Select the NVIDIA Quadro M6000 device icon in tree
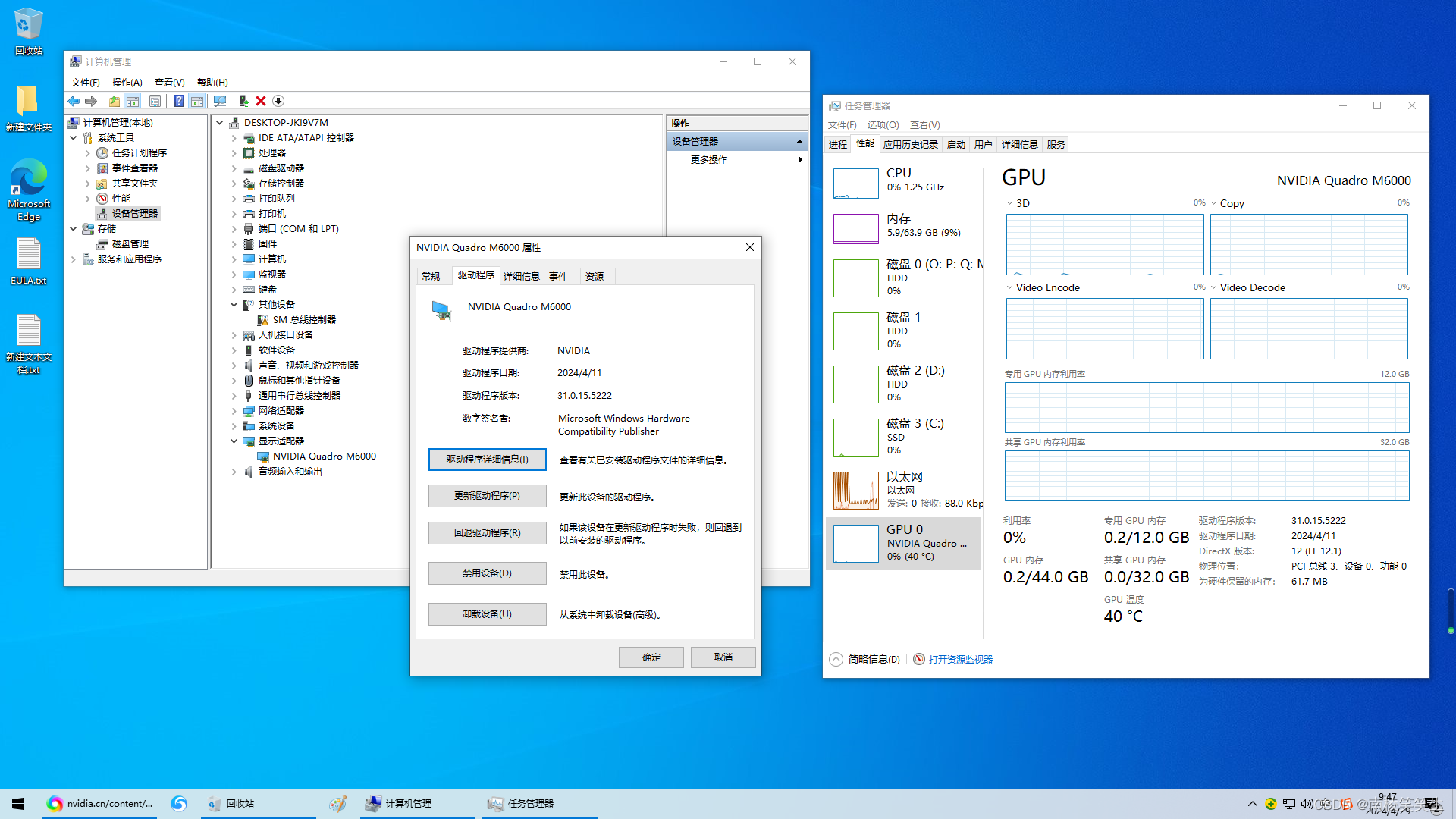 point(263,457)
